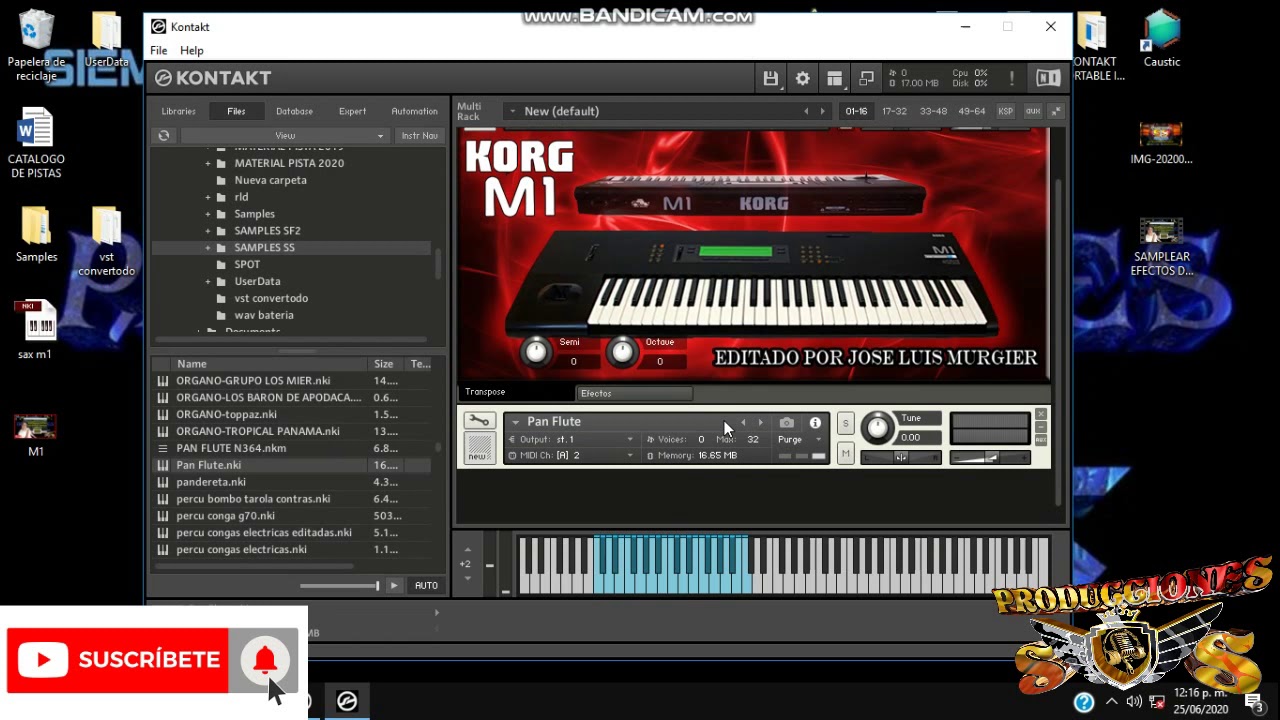Toggle the Instr Nav button
This screenshot has width=1280, height=720.
[419, 135]
